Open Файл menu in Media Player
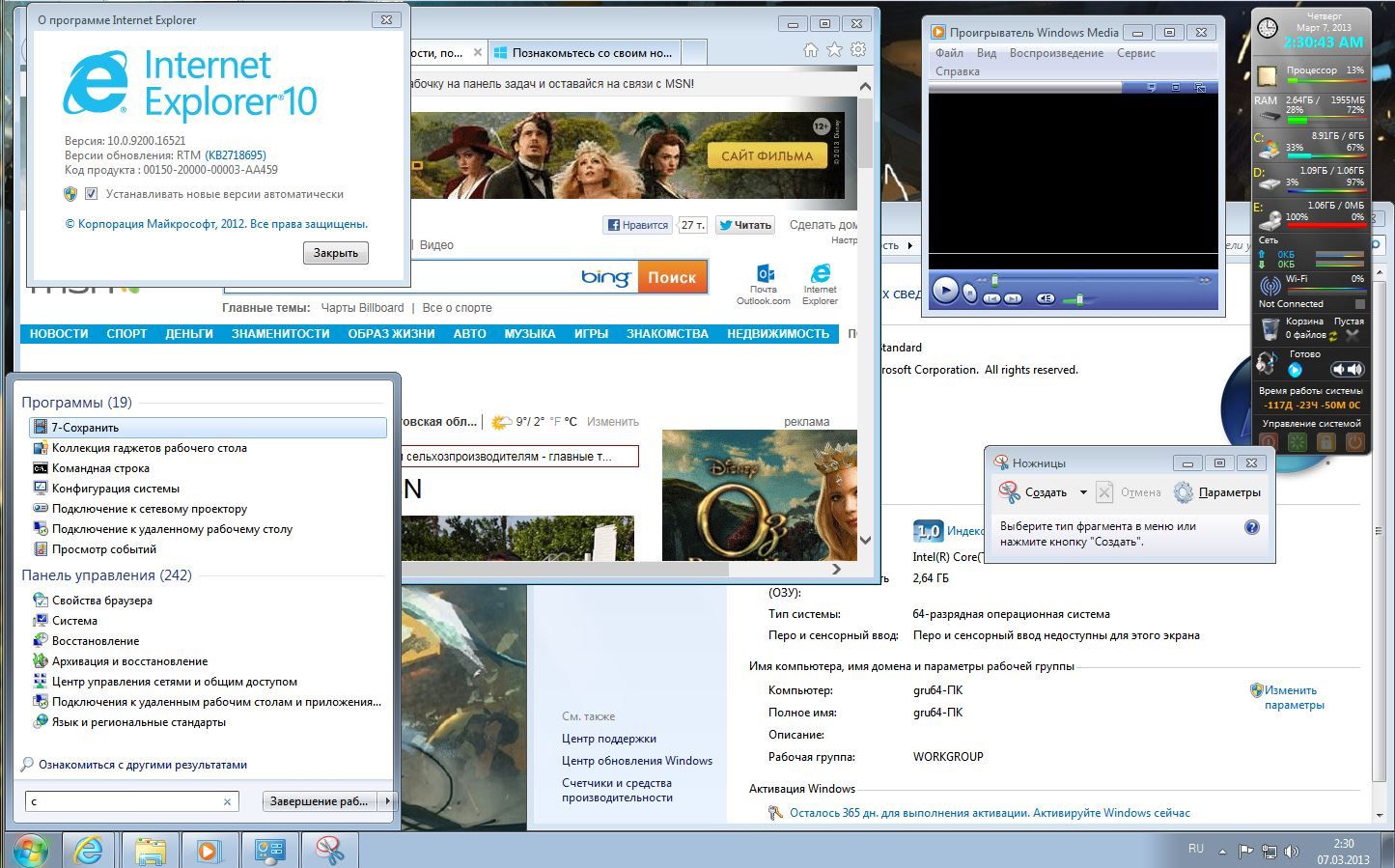The width and height of the screenshot is (1395, 868). pyautogui.click(x=949, y=53)
